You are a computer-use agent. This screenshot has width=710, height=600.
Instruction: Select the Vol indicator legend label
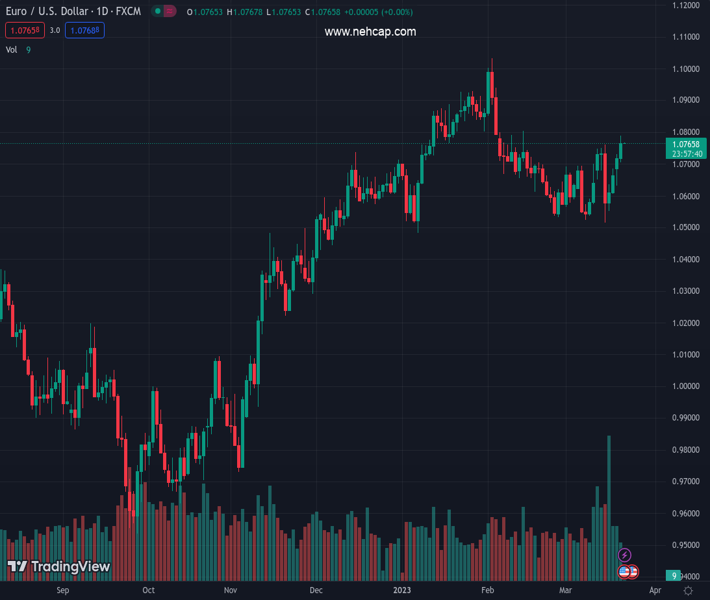pos(12,50)
